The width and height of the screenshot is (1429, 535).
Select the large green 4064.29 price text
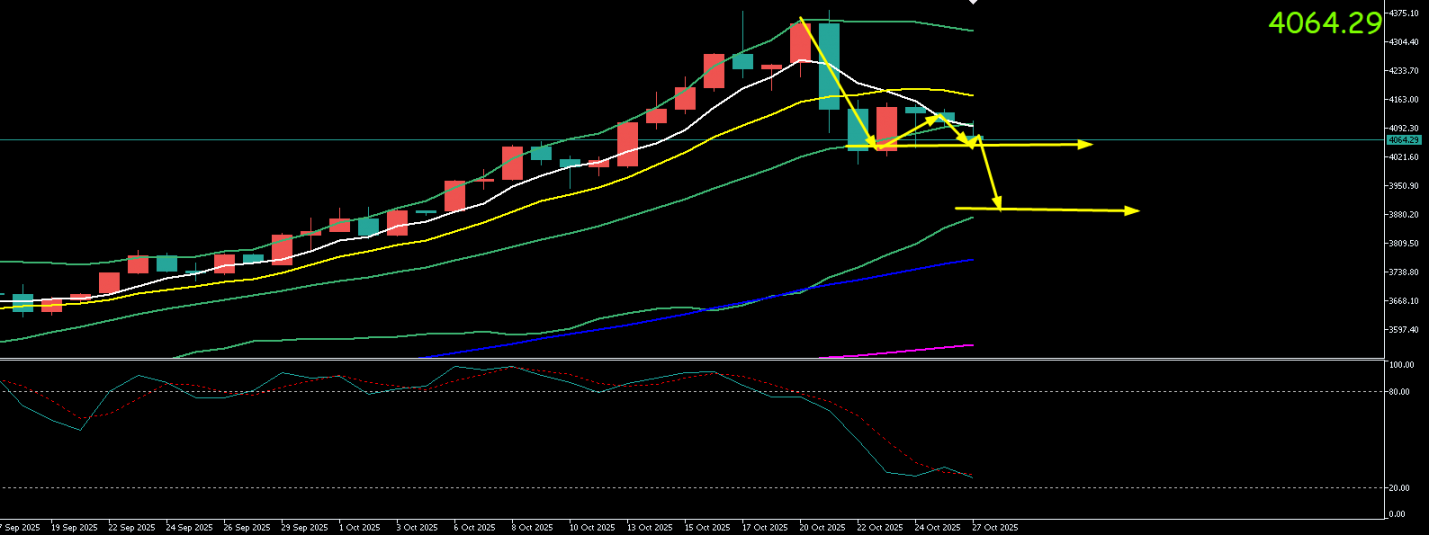[1324, 22]
